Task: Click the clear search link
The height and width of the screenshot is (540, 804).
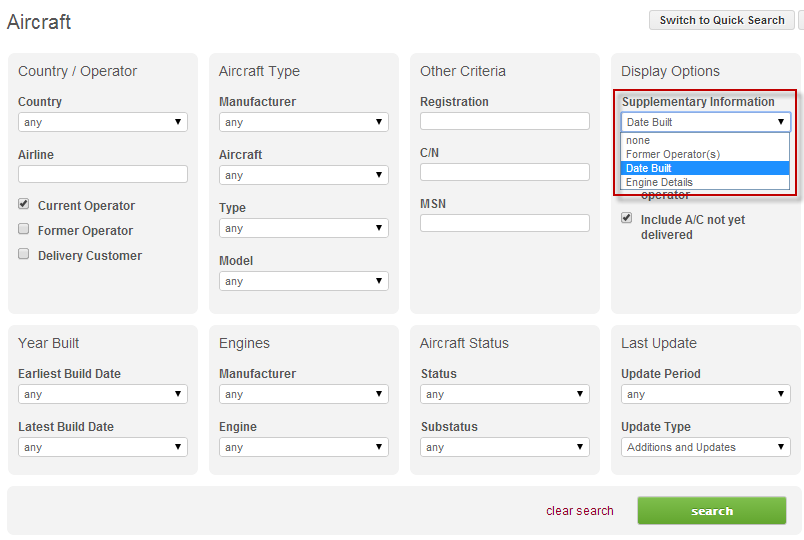Action: (x=580, y=511)
